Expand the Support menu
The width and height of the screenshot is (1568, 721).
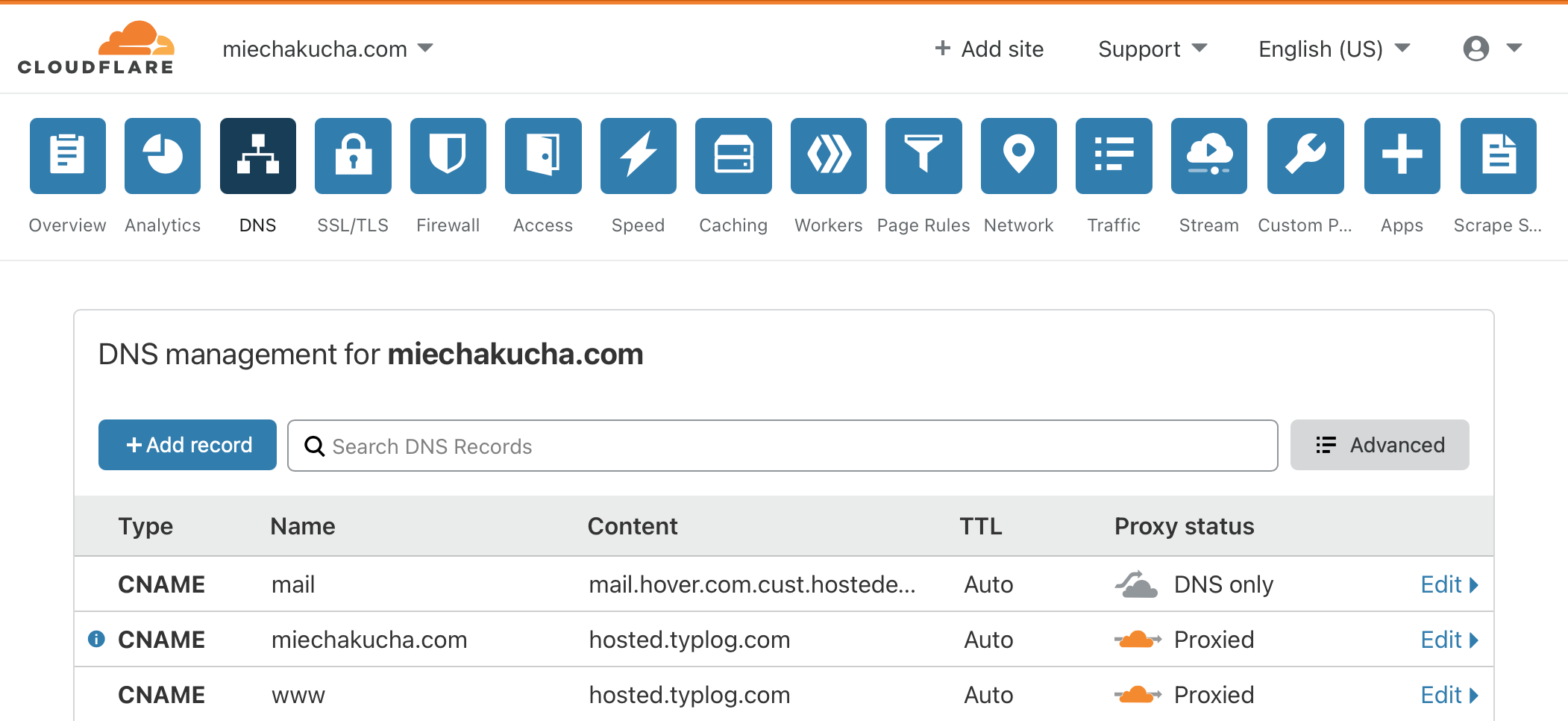pos(1153,49)
